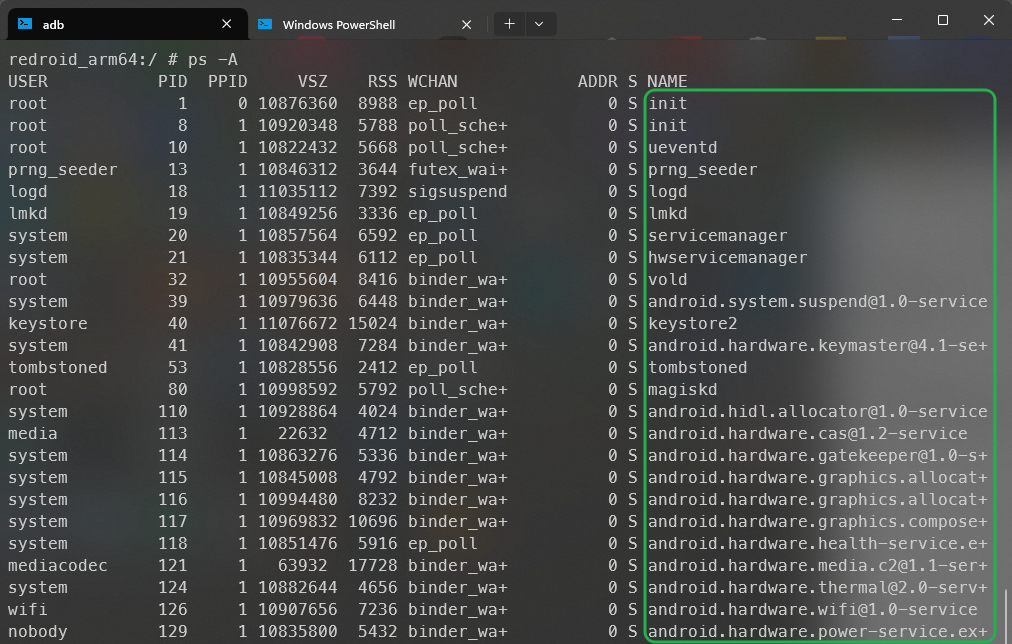
Task: Click the process name 'servicemanager'
Action: pyautogui.click(x=717, y=236)
